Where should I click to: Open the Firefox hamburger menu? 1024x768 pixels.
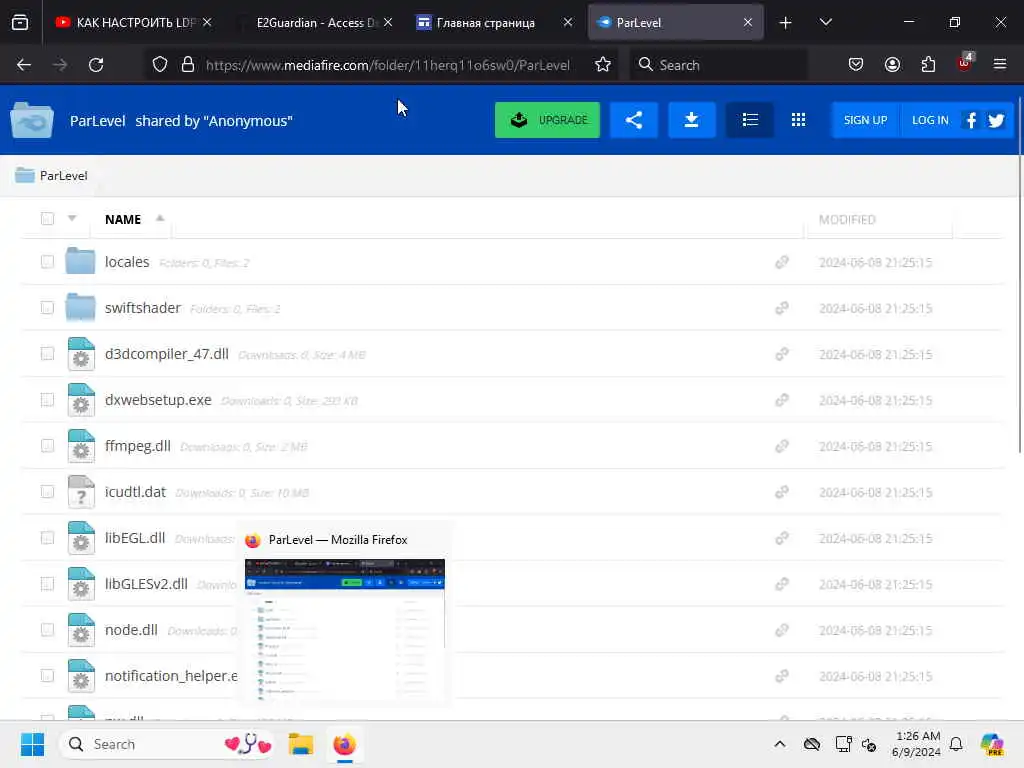1000,65
